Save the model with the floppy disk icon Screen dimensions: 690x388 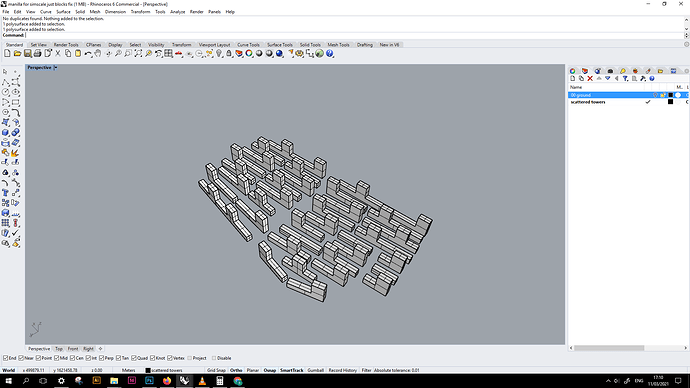pyautogui.click(x=27, y=53)
